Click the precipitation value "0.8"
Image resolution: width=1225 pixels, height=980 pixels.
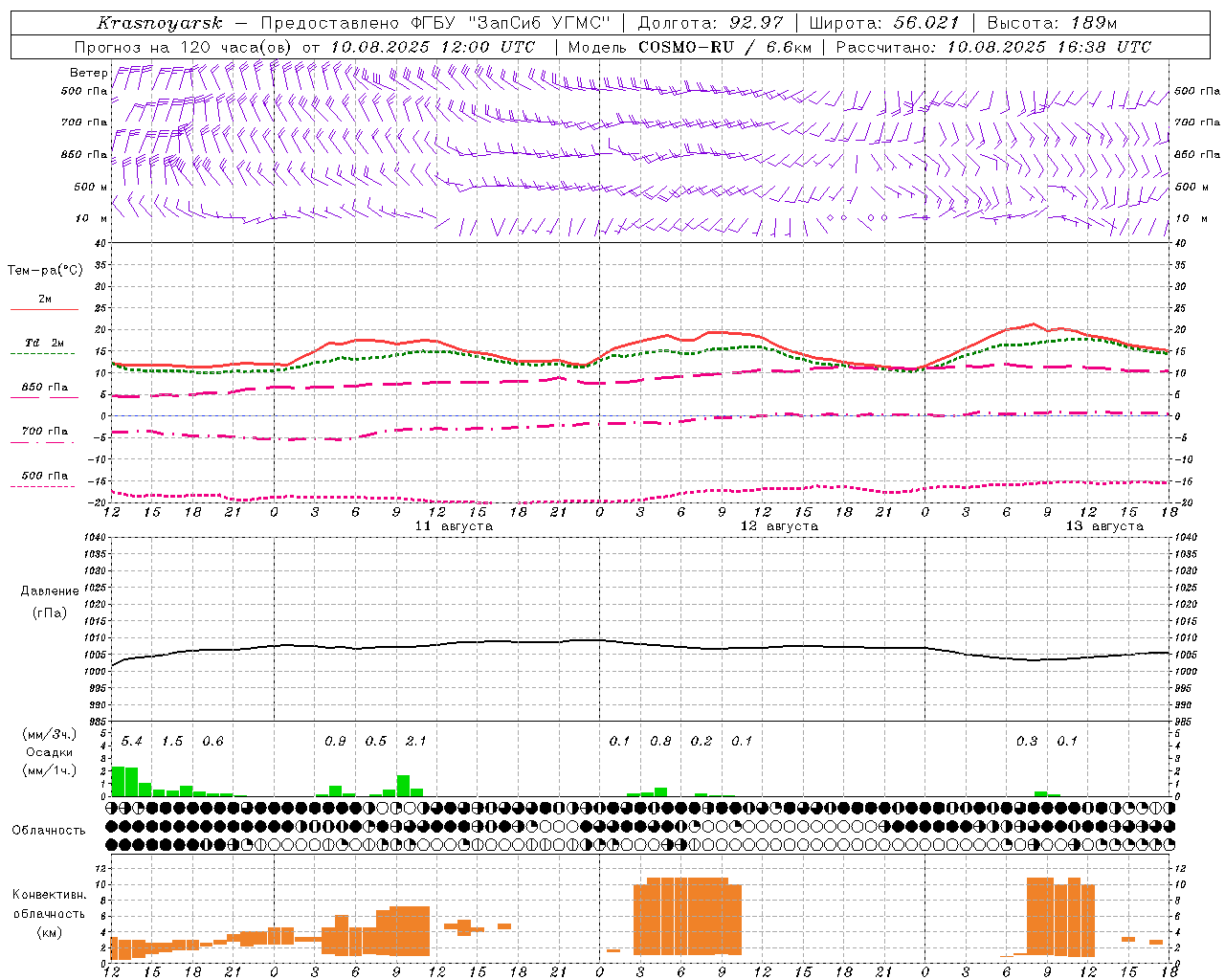pyautogui.click(x=660, y=742)
